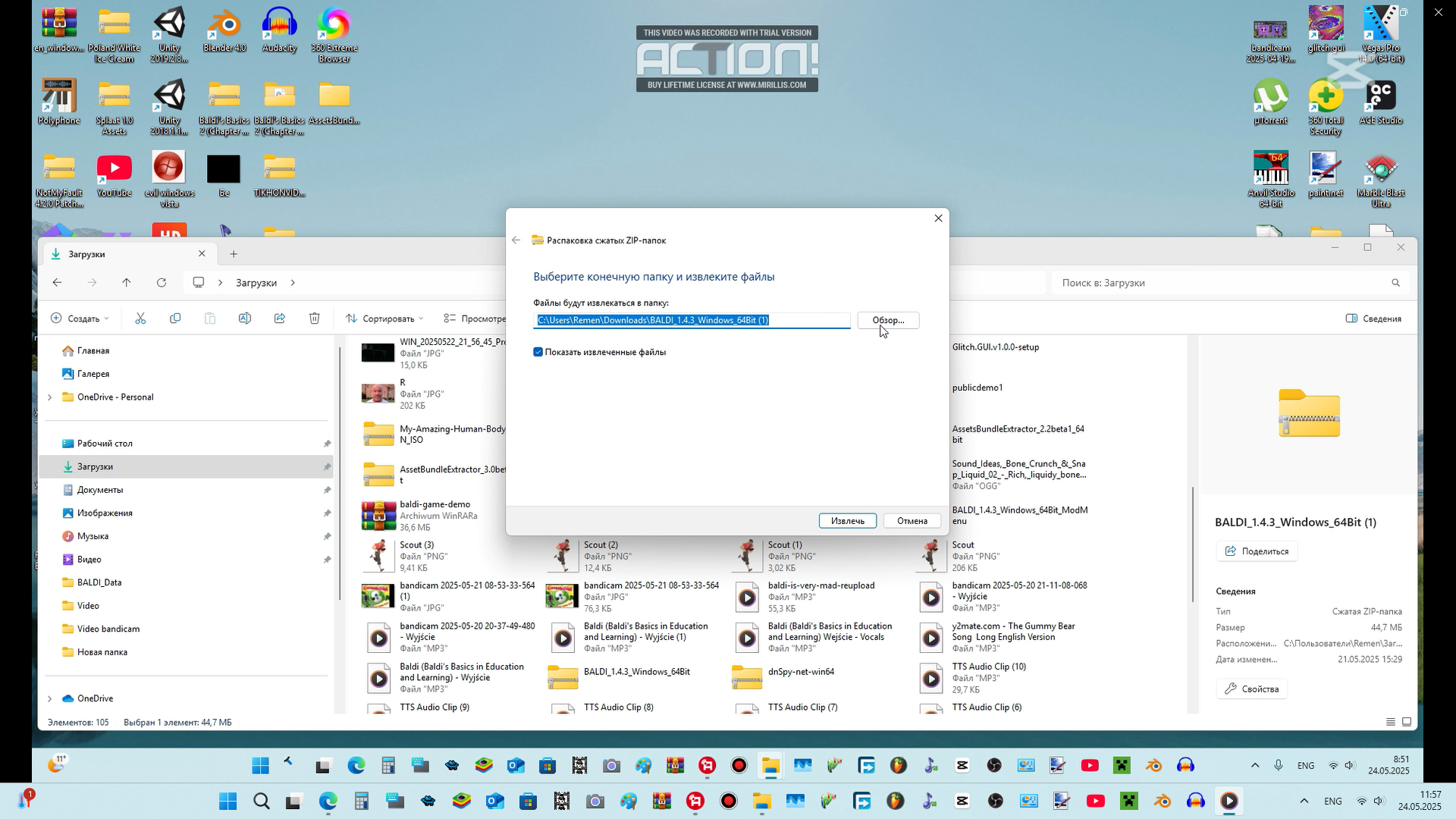Toggle the Сведения details pane button

pyautogui.click(x=1373, y=318)
